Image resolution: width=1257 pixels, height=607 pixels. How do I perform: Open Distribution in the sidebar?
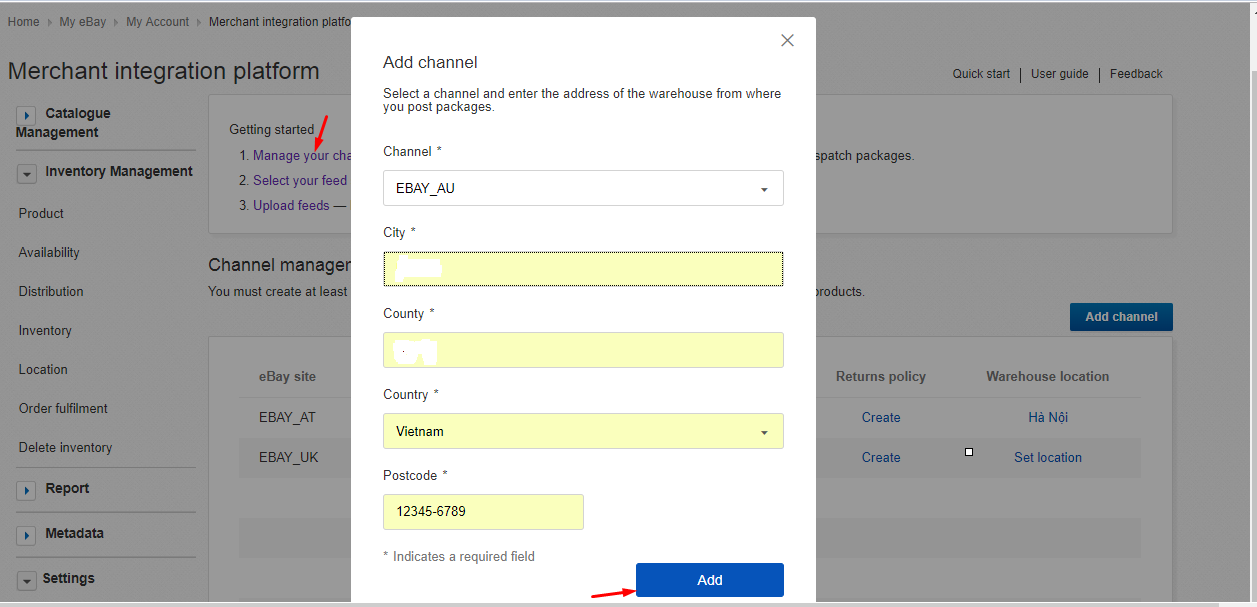[x=51, y=291]
